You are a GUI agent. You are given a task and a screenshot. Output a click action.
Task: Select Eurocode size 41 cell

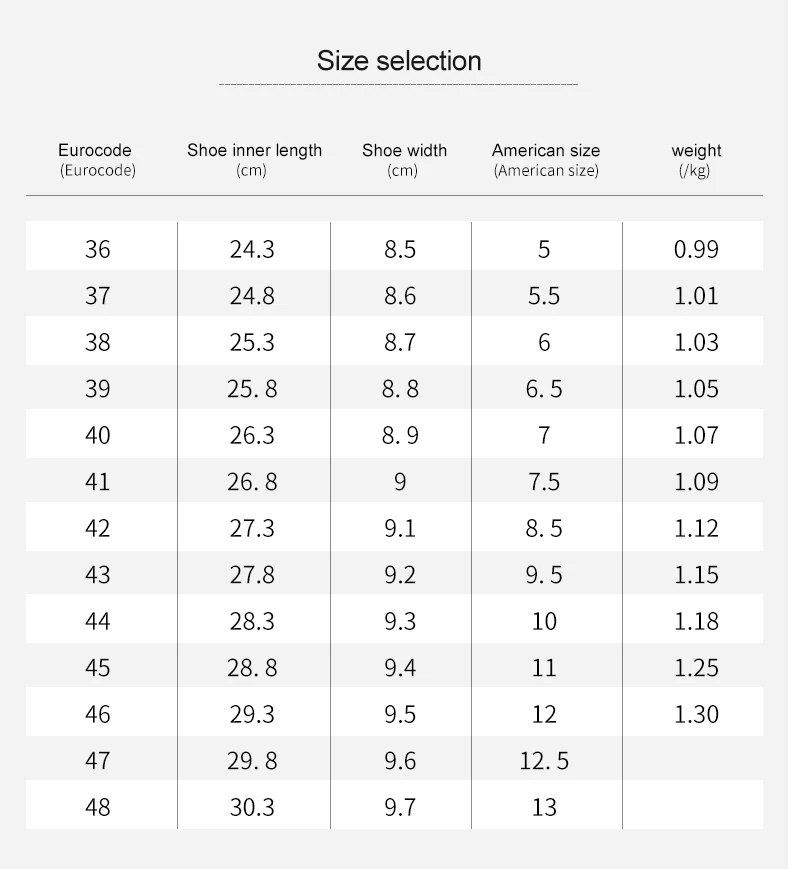98,482
